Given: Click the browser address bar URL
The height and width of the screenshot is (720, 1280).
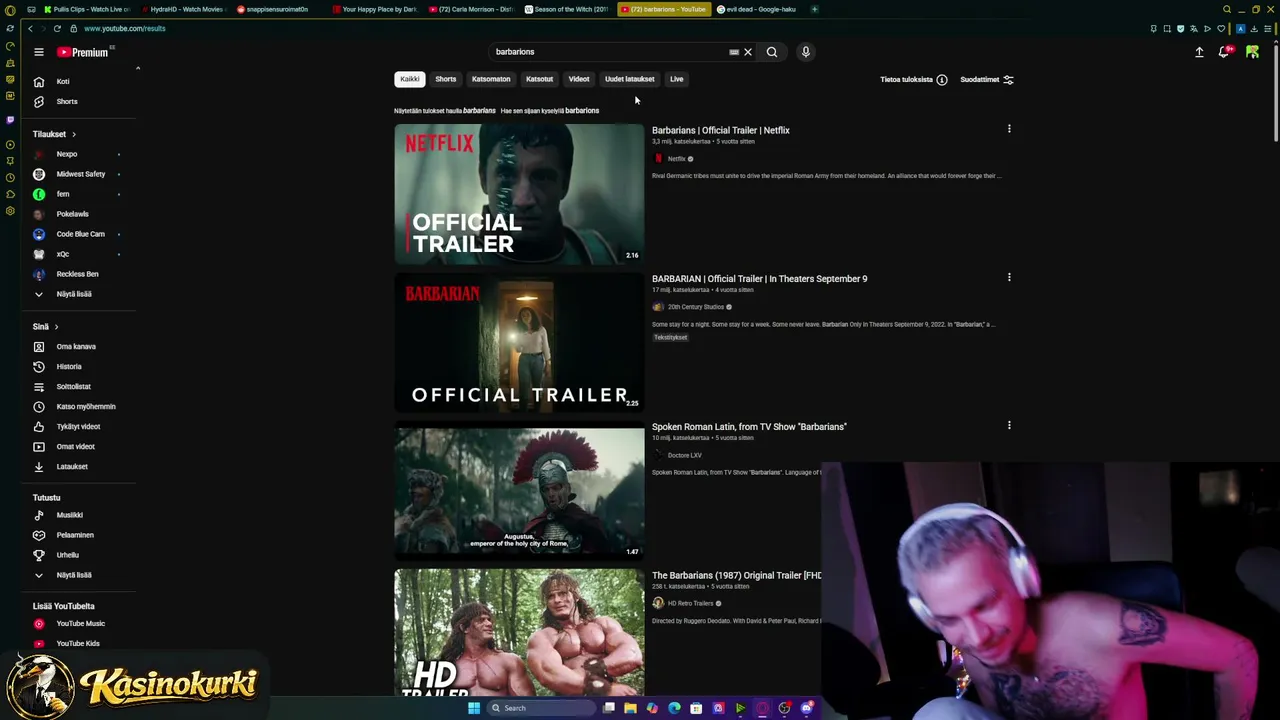Looking at the screenshot, I should pos(125,28).
